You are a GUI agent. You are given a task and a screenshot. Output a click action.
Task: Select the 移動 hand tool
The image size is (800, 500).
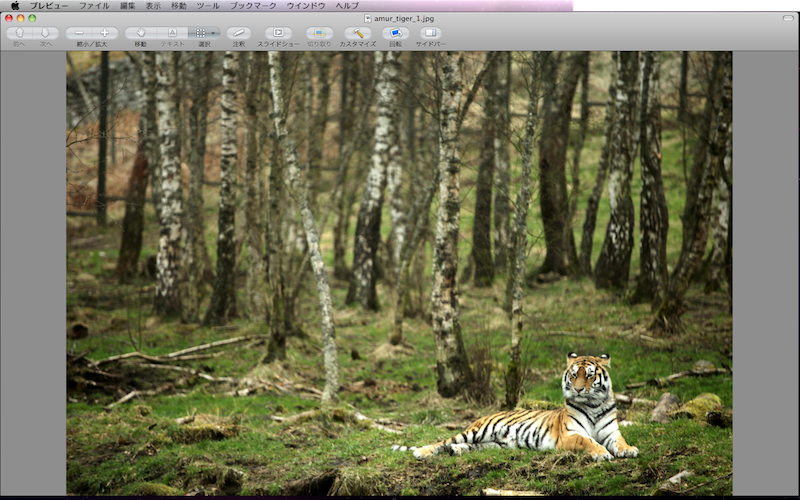140,33
